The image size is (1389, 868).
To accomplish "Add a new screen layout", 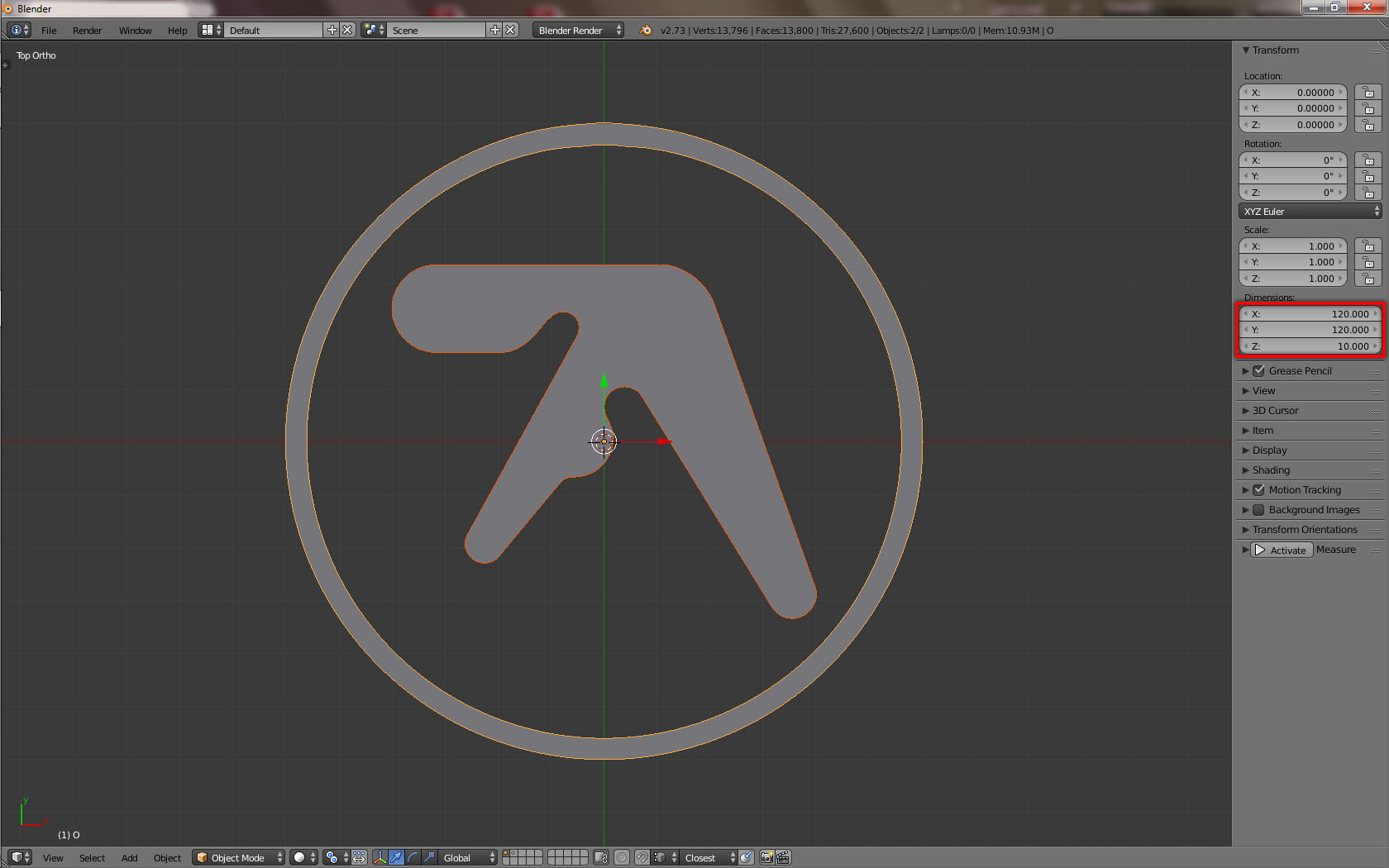I will point(332,30).
